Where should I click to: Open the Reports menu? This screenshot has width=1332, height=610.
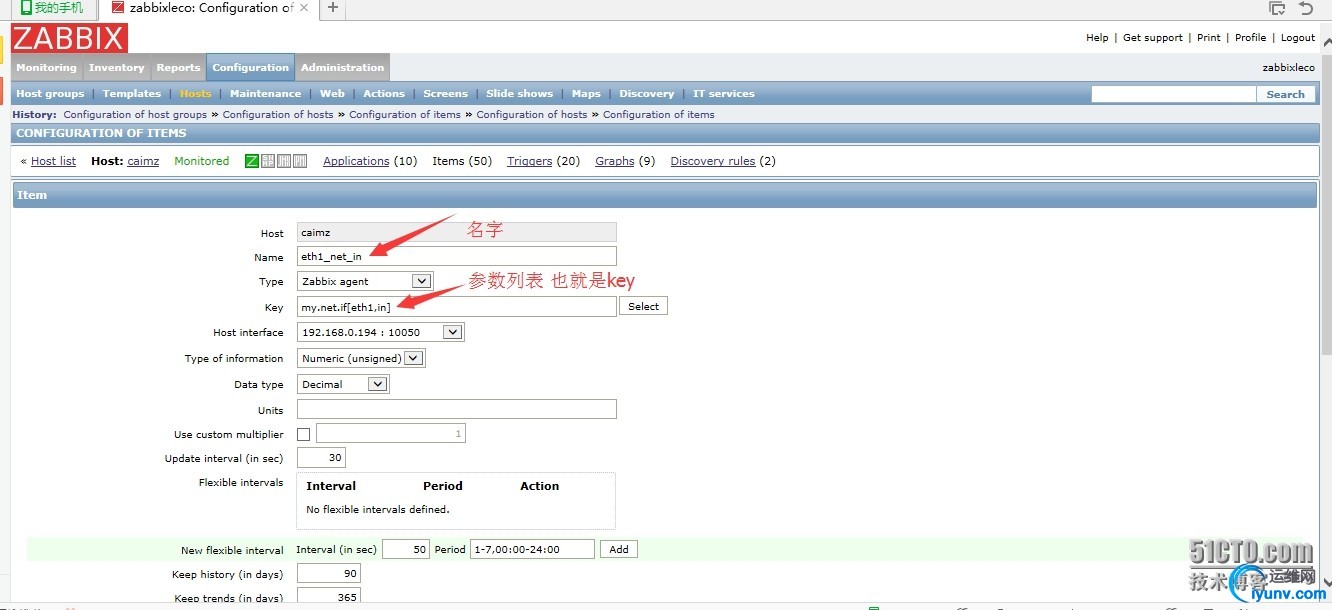click(178, 68)
